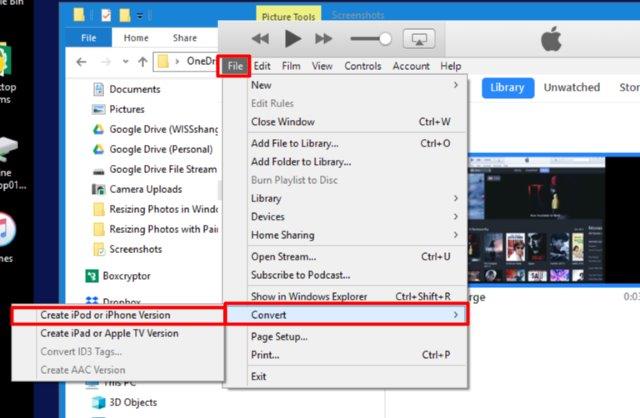Choose Close Window from File menu
The image size is (640, 418).
point(357,122)
